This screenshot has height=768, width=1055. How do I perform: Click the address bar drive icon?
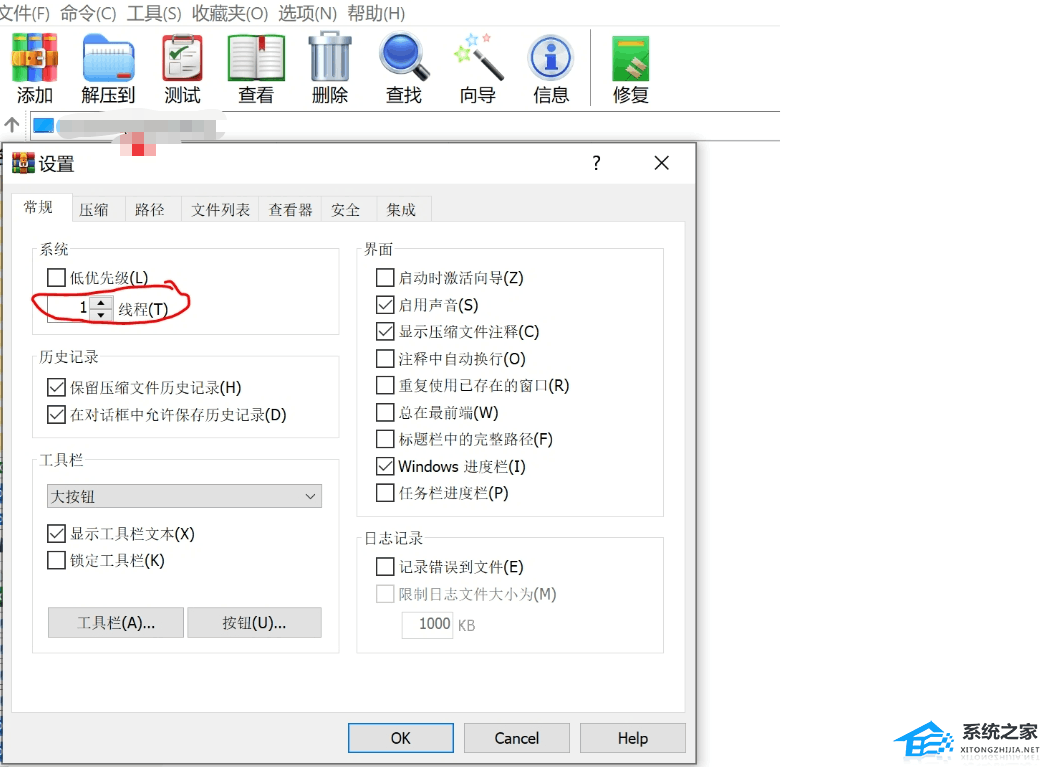pos(43,125)
